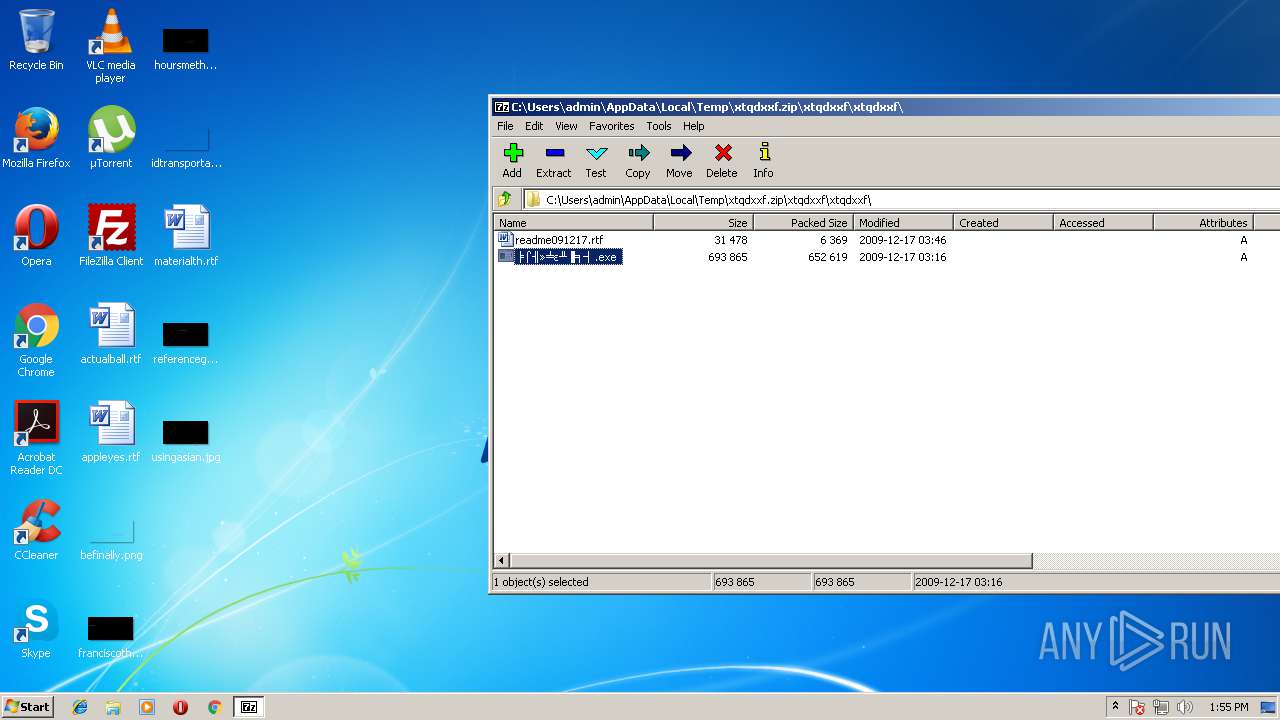Click the taskbar clock 1:55 PM
Screen dimensions: 1280x720
1228,707
